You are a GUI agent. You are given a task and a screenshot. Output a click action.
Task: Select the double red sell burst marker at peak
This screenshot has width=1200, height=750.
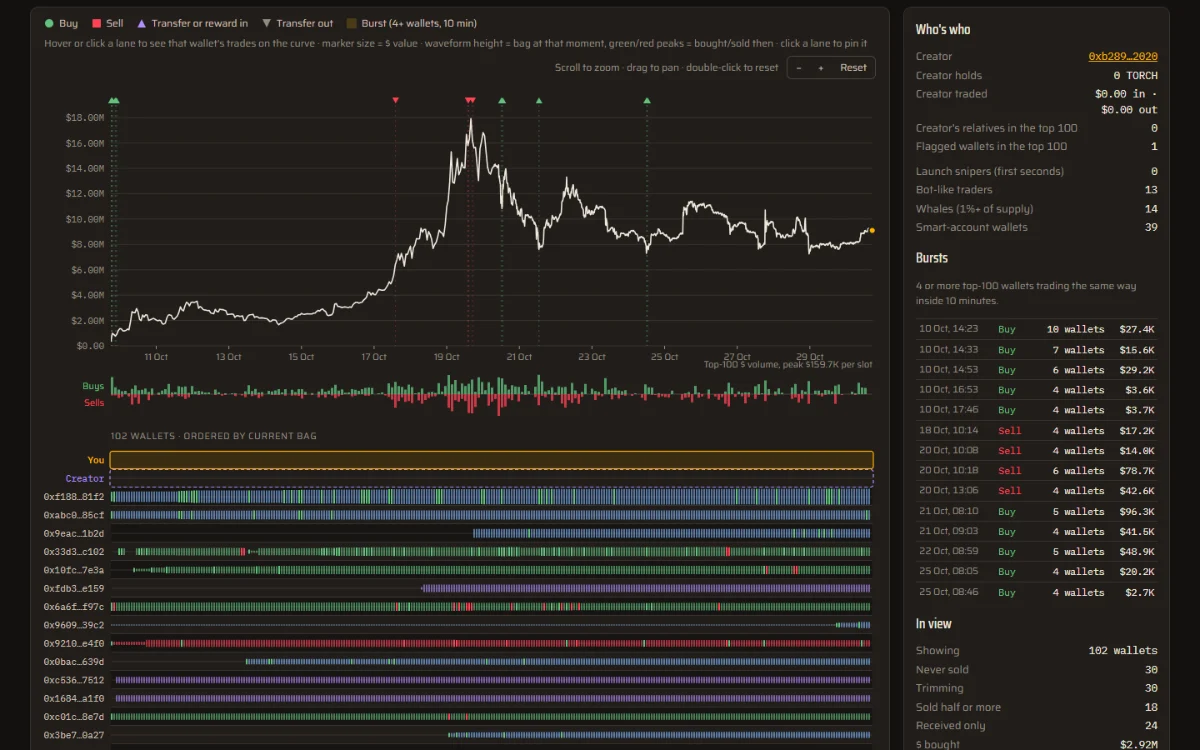(x=470, y=100)
